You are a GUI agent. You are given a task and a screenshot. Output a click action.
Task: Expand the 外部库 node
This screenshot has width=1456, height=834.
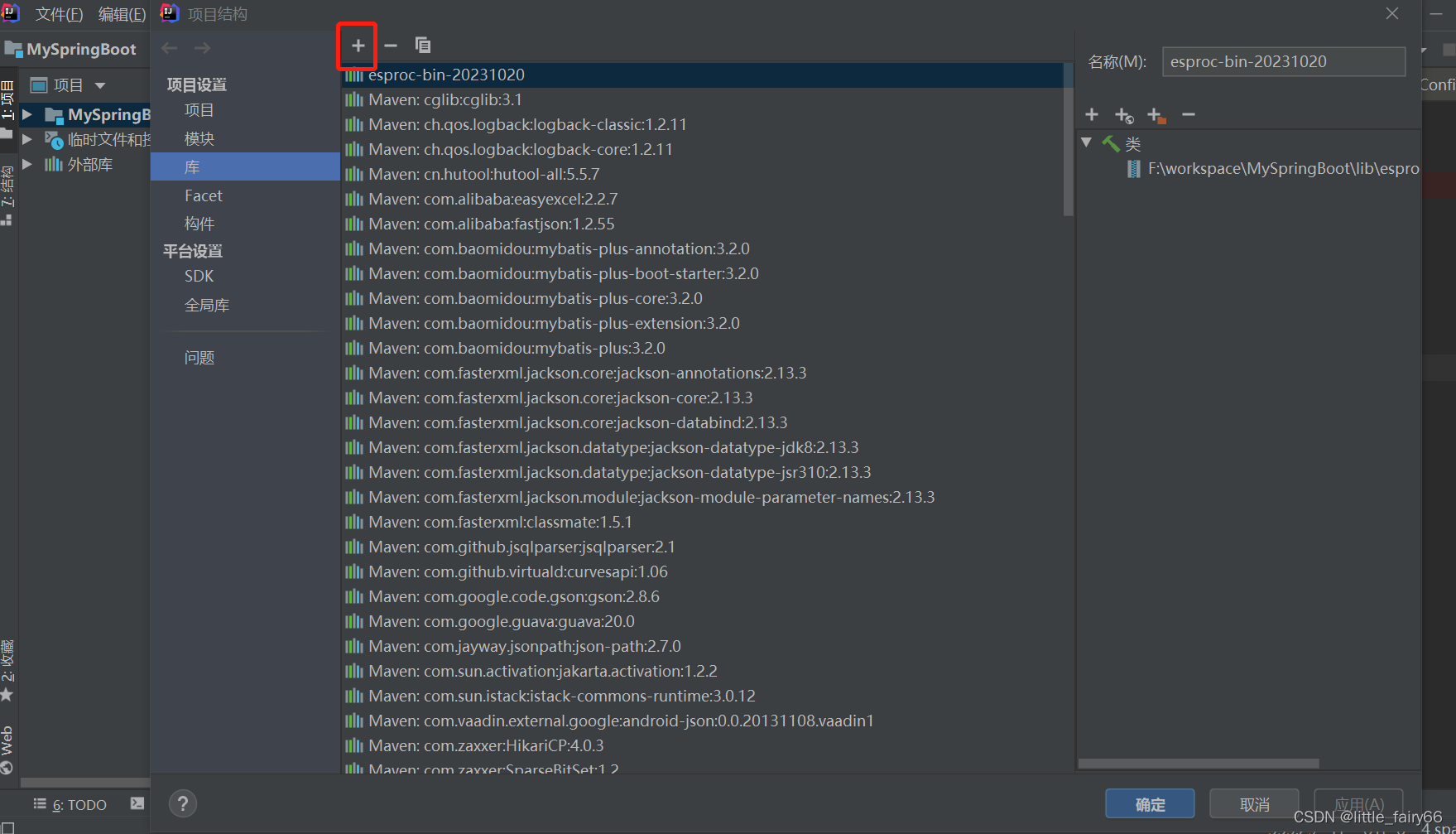tap(27, 164)
